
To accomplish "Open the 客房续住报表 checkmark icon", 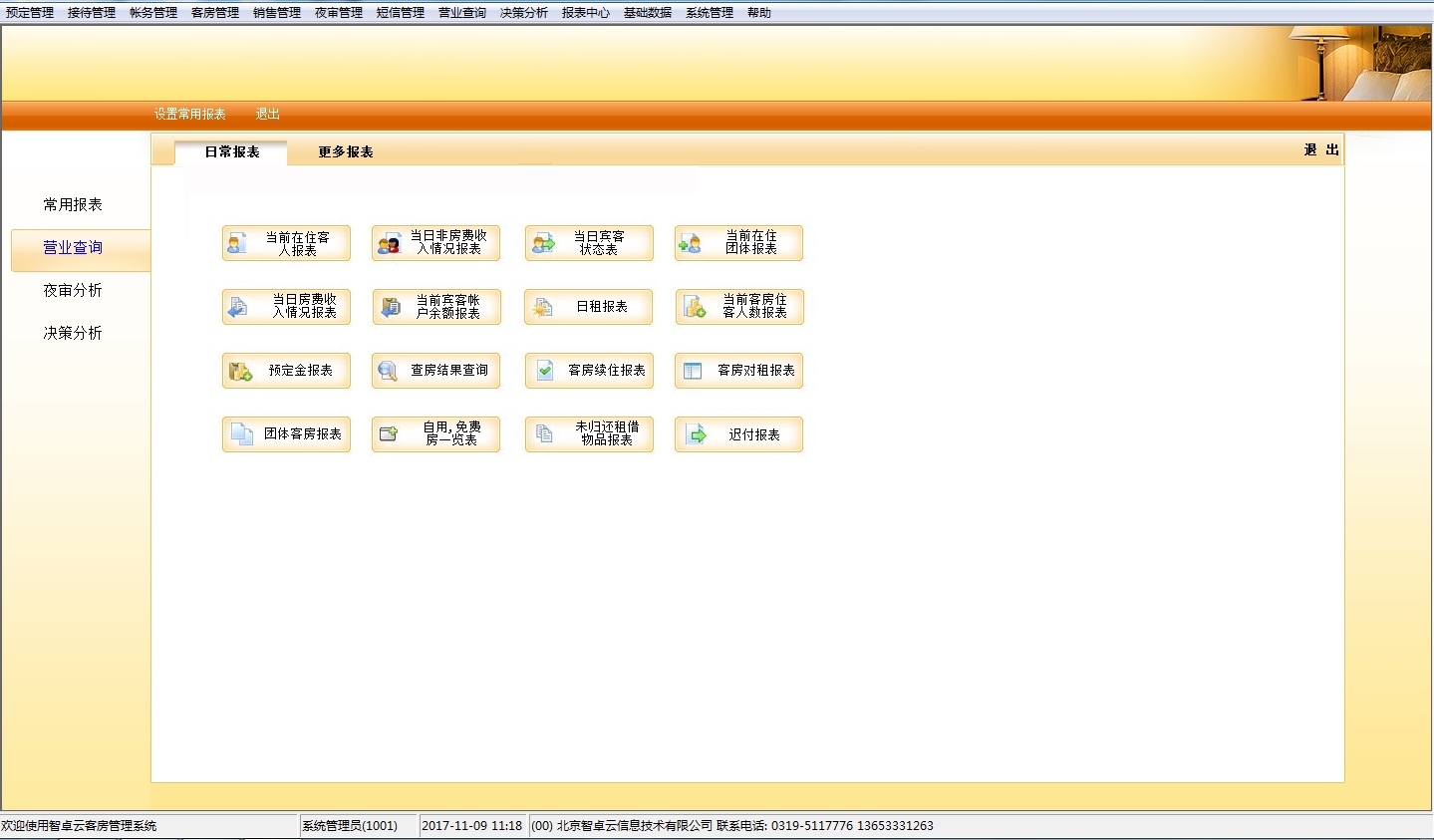I will 545,371.
